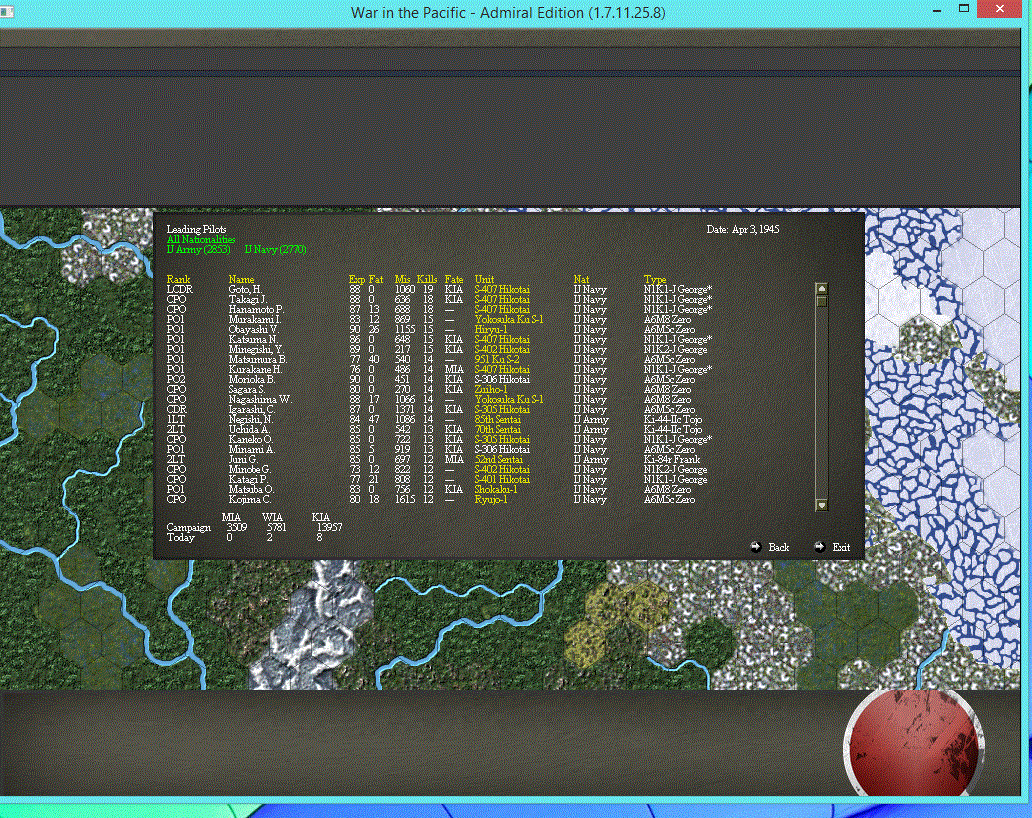Viewport: 1032px width, 818px height.
Task: Open the window system menu icon in title bar
Action: pyautogui.click(x=7, y=11)
